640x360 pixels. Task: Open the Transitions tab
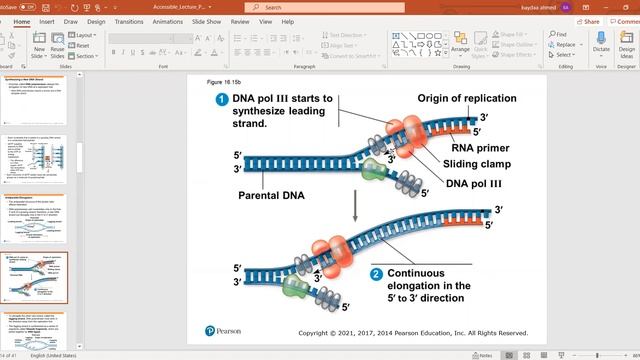tap(129, 22)
